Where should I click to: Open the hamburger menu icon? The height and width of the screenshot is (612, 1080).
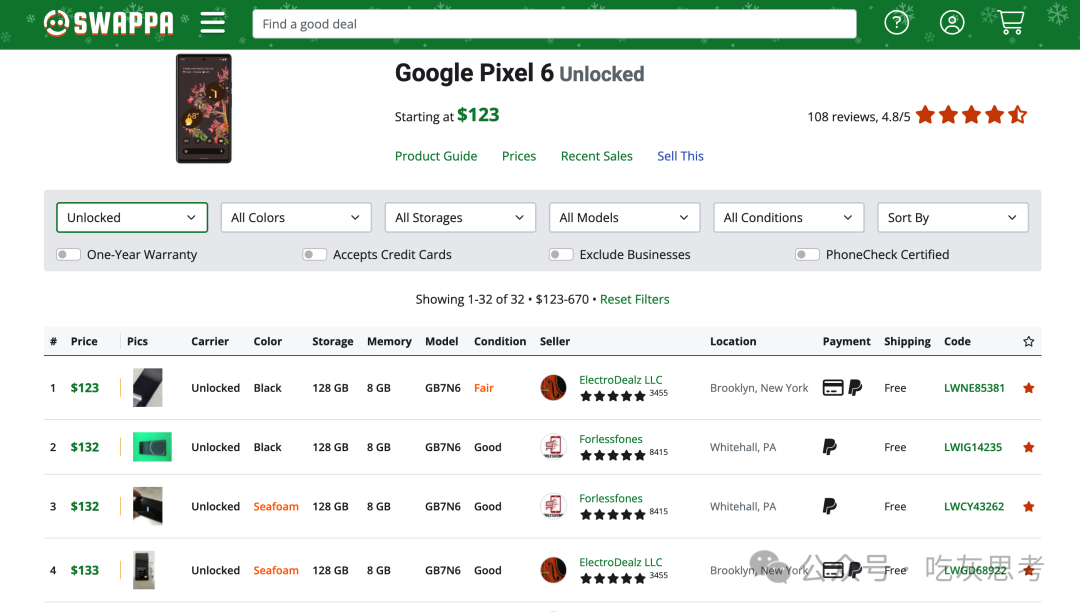tap(213, 23)
